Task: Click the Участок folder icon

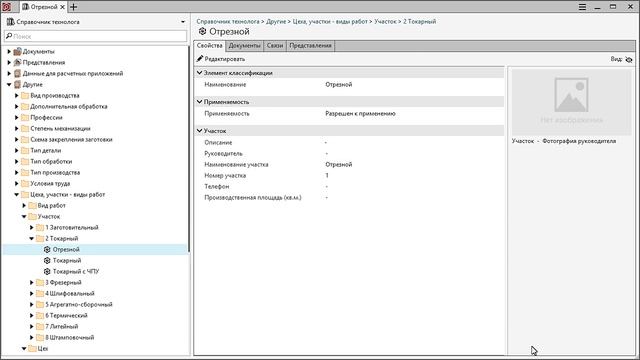Action: (x=32, y=217)
